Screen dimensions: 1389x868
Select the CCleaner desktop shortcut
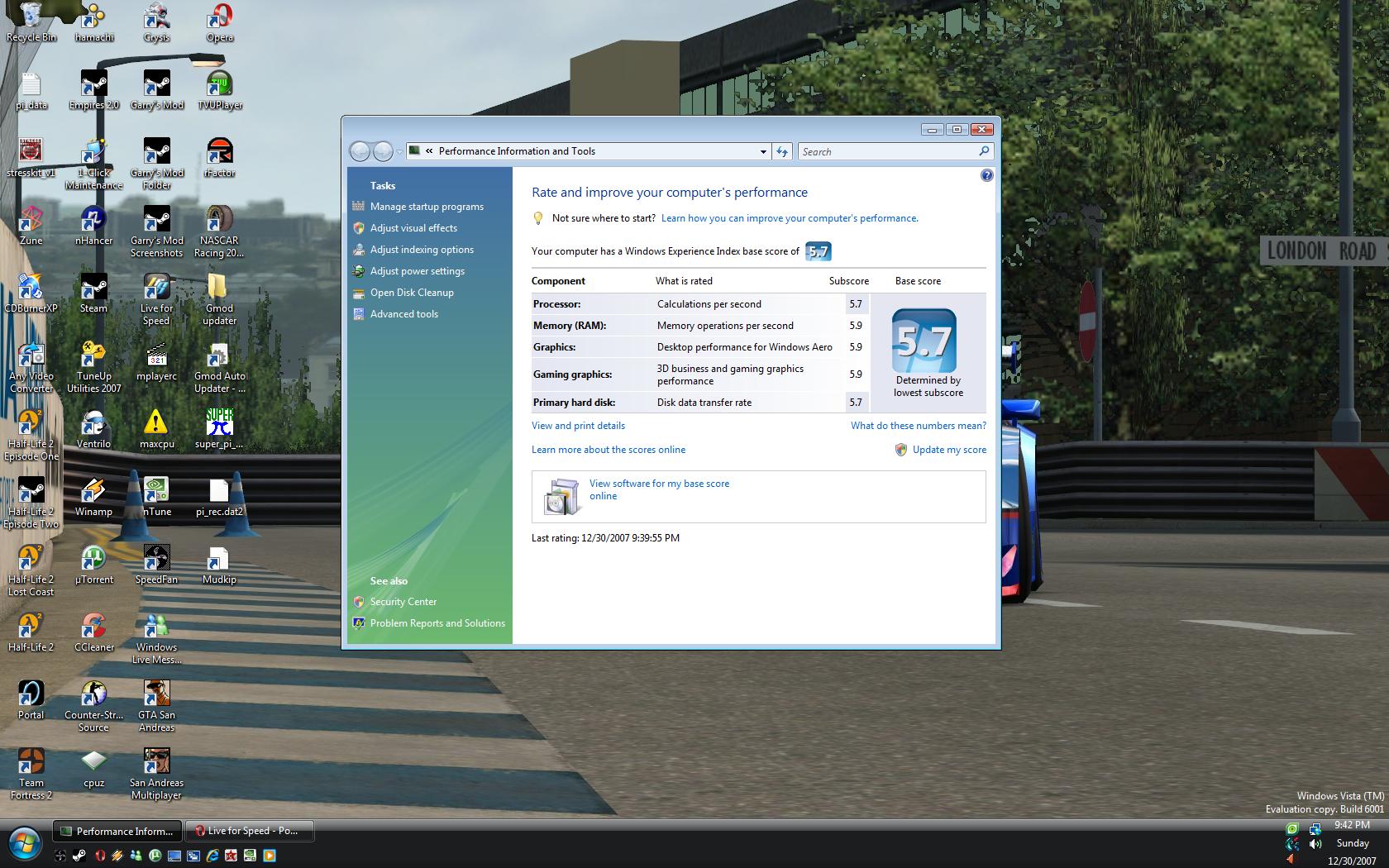pyautogui.click(x=93, y=632)
